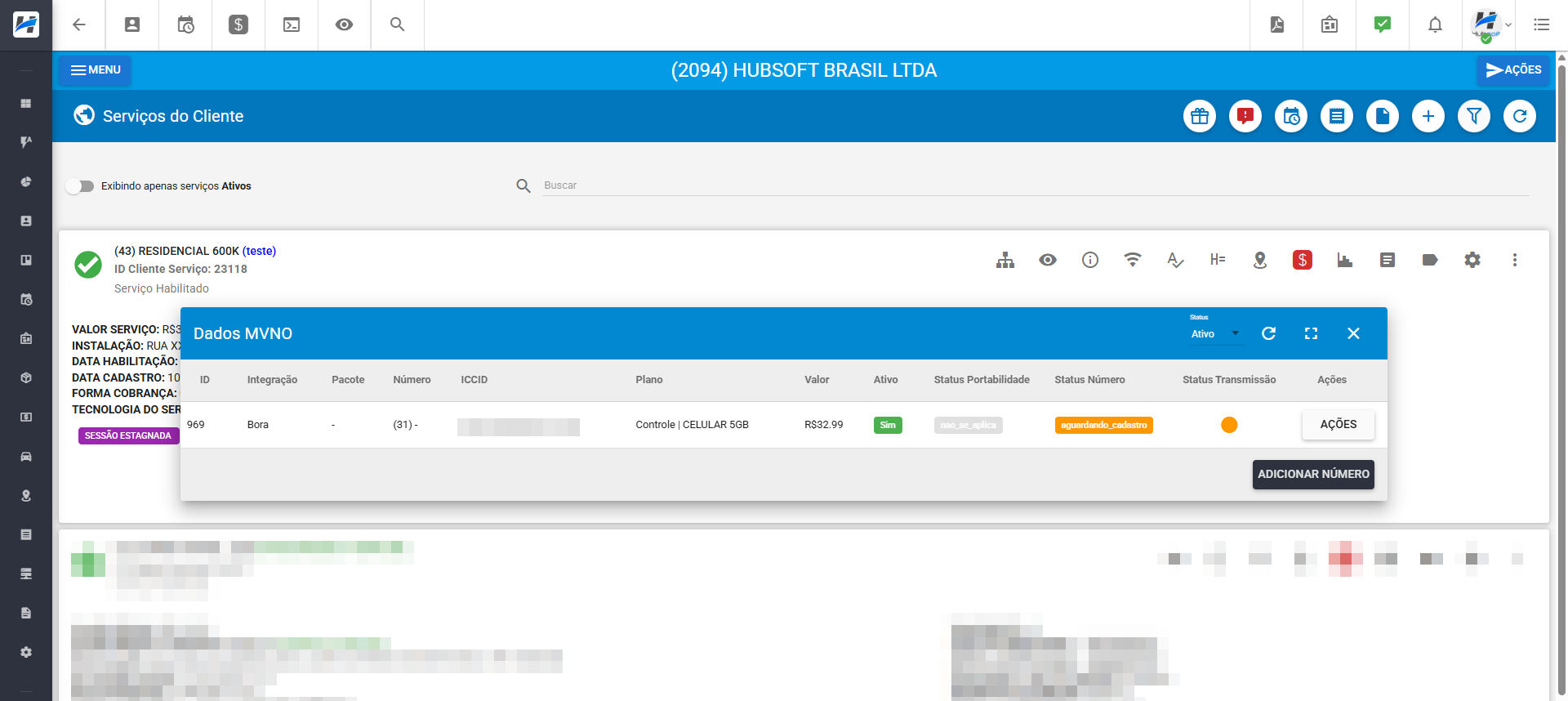Click the Status Número column header
Viewport: 1568px width, 701px height.
coord(1089,380)
